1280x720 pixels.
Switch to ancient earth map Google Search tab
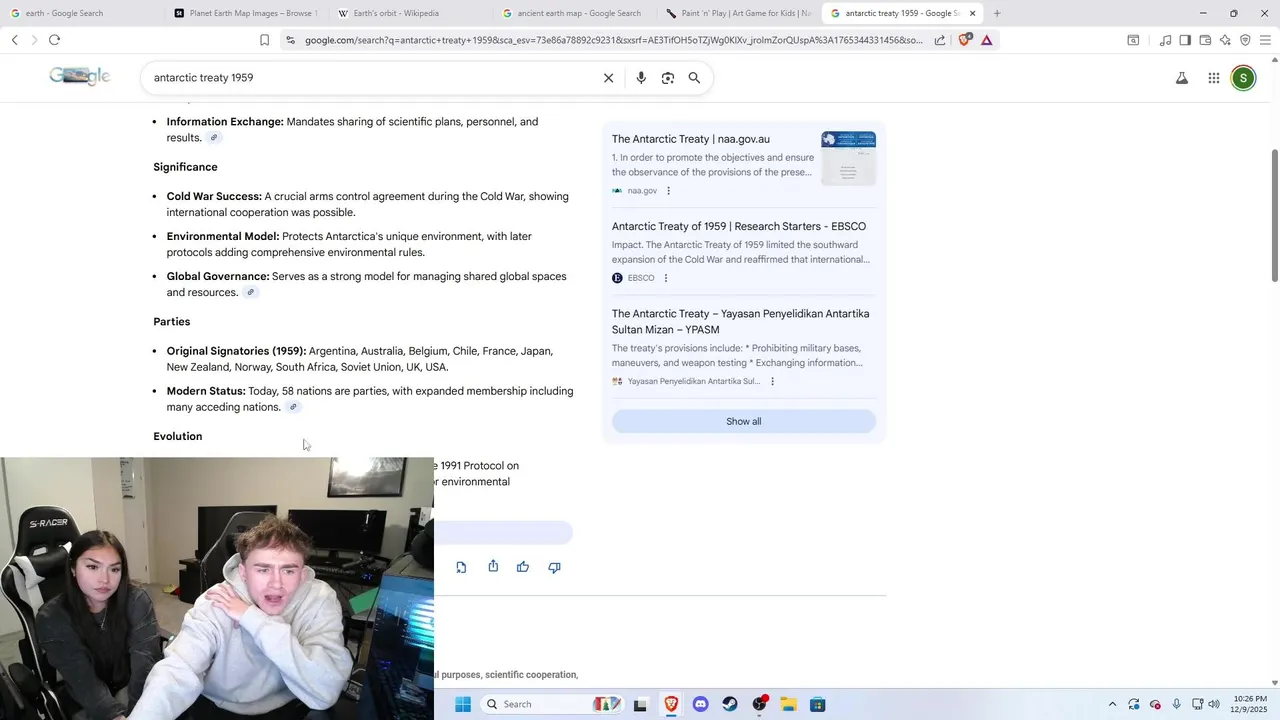tap(572, 13)
